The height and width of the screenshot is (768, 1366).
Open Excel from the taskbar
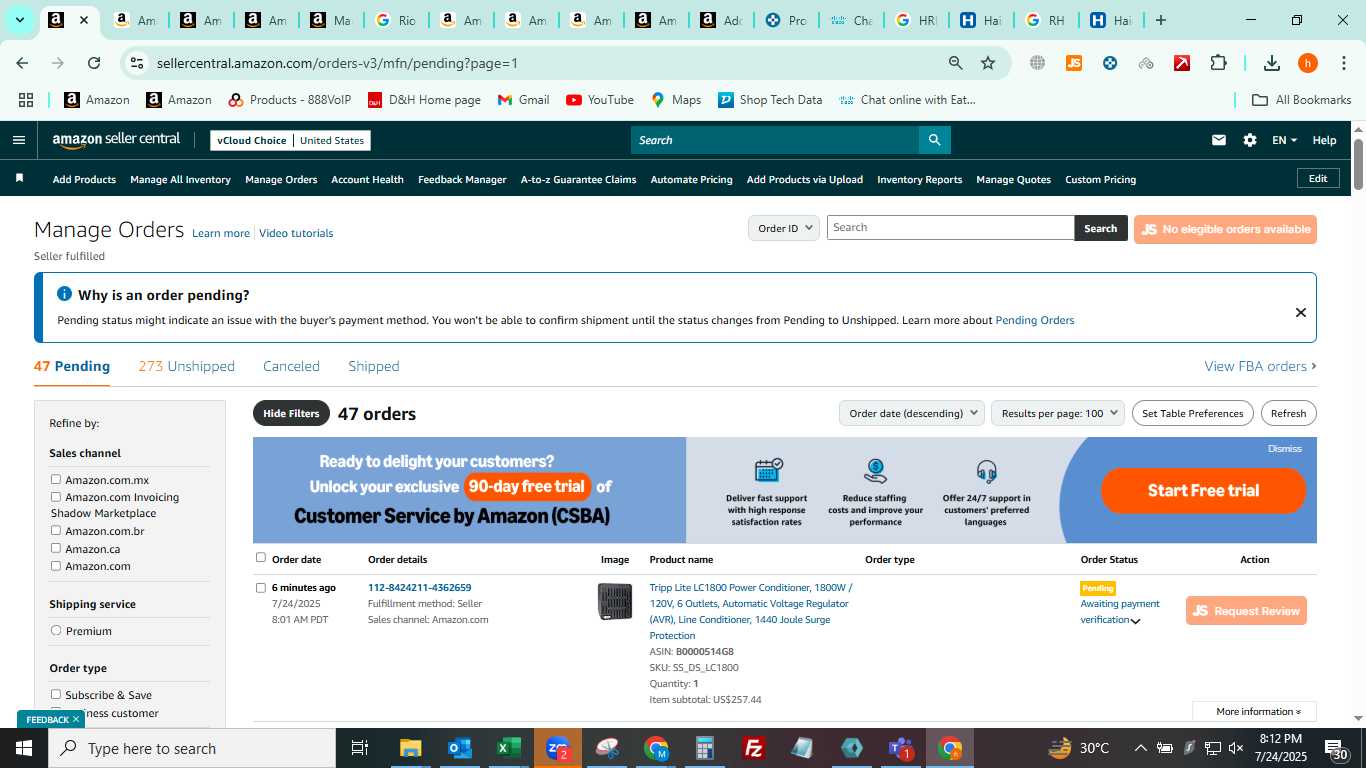pyautogui.click(x=509, y=748)
